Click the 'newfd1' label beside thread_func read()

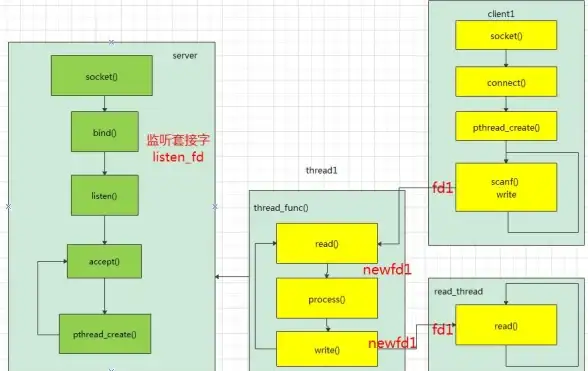(x=387, y=269)
